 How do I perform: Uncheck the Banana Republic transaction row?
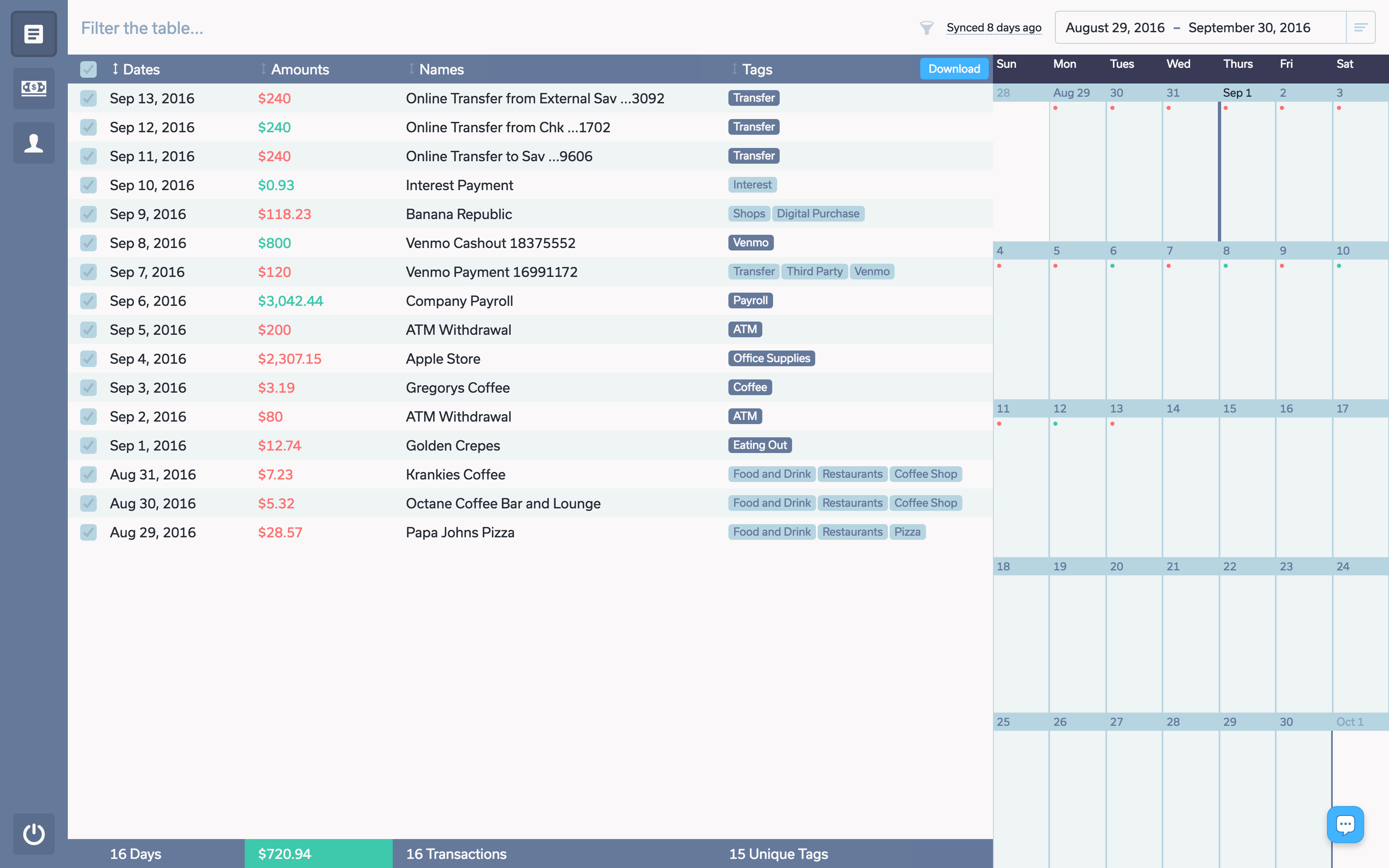tap(88, 214)
